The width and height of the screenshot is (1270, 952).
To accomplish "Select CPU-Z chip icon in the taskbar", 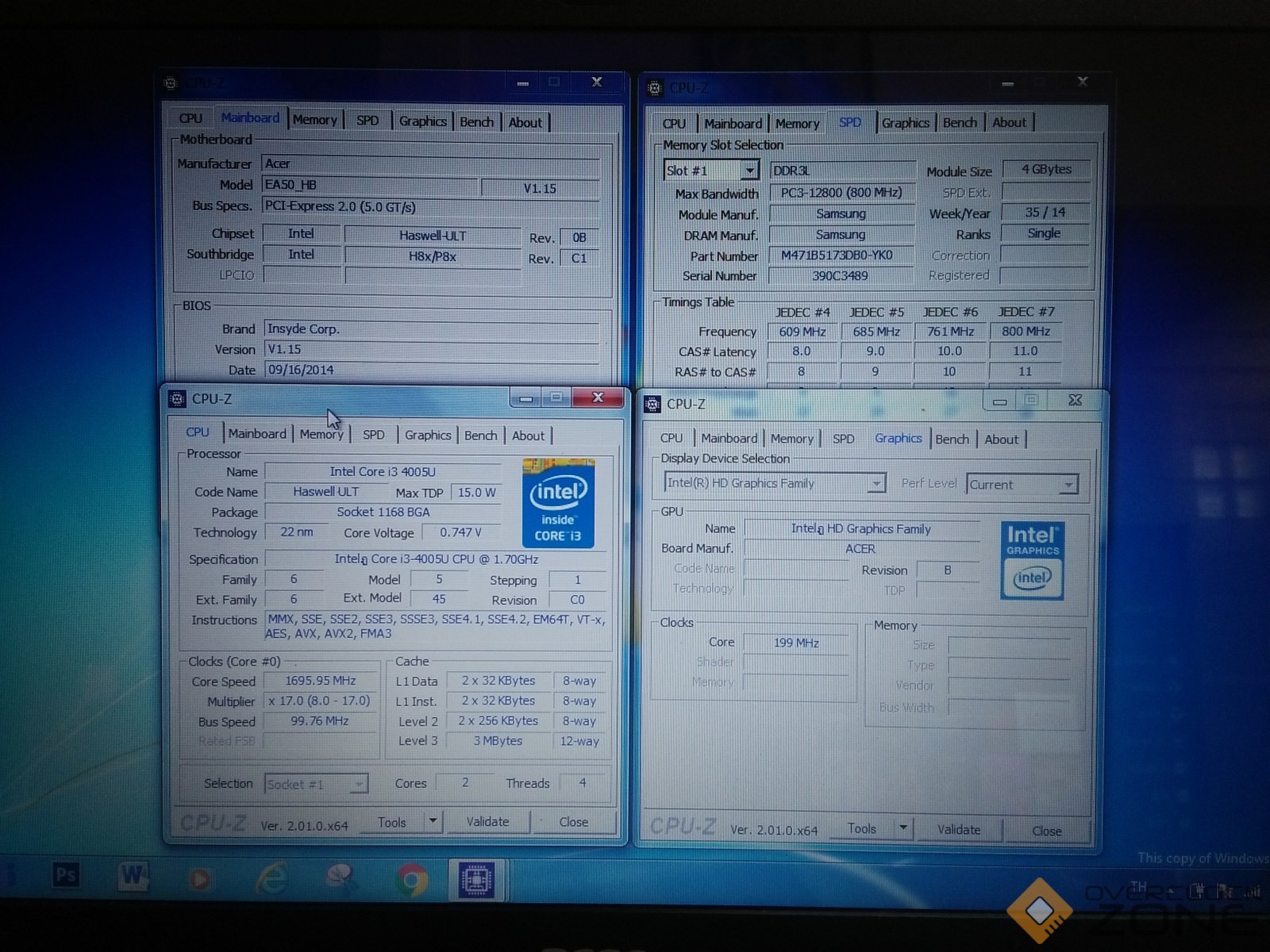I will click(x=476, y=879).
